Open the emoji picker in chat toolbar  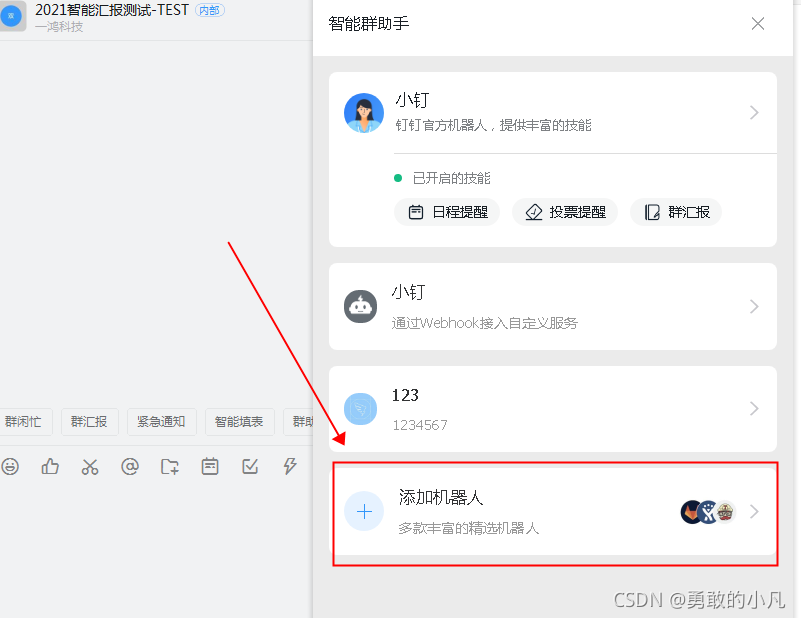pyautogui.click(x=10, y=466)
